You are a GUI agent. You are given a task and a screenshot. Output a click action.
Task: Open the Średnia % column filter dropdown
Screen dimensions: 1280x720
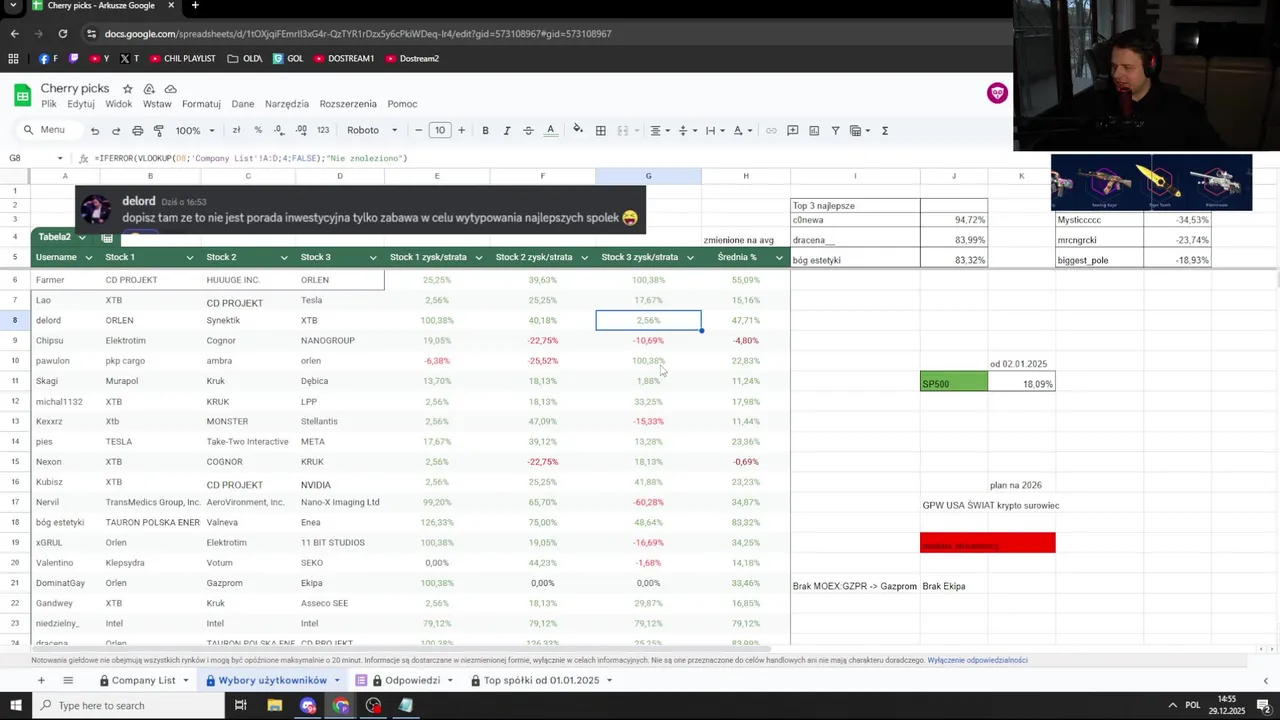tap(779, 258)
